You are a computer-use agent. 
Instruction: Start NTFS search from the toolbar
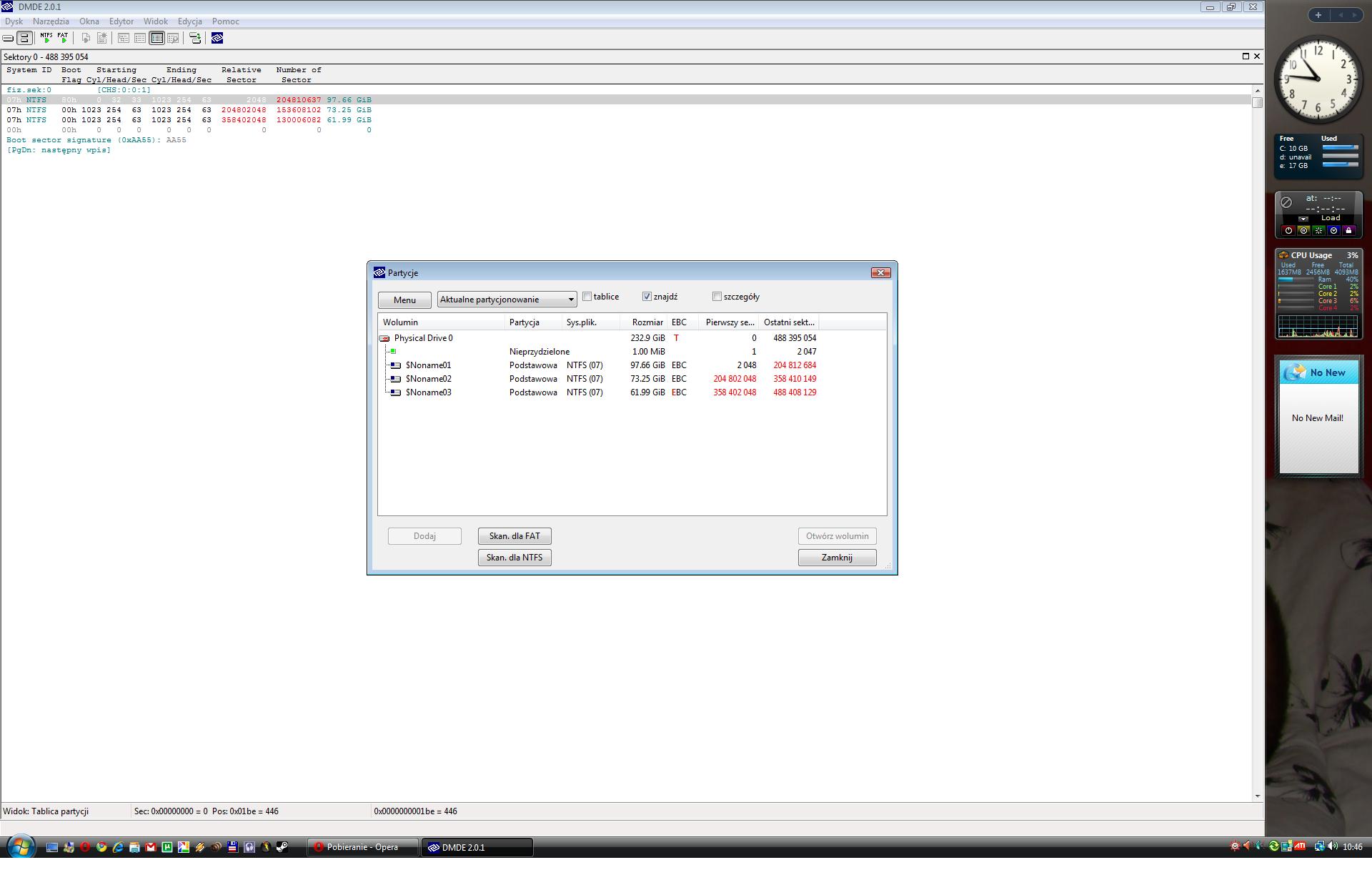pos(46,38)
